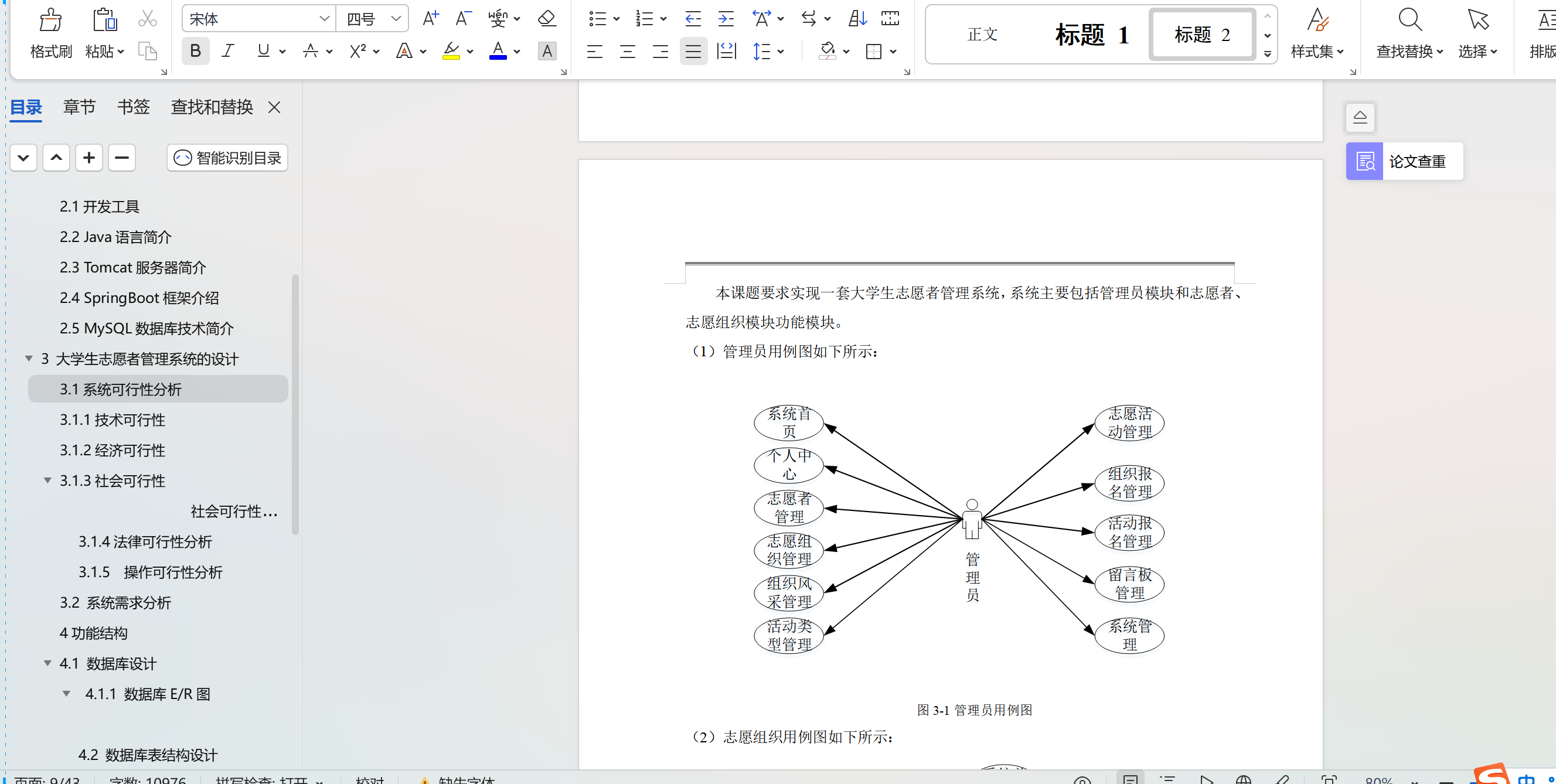Viewport: 1556px width, 784px height.
Task: Select the 格式刷 format painter icon
Action: tap(51, 33)
